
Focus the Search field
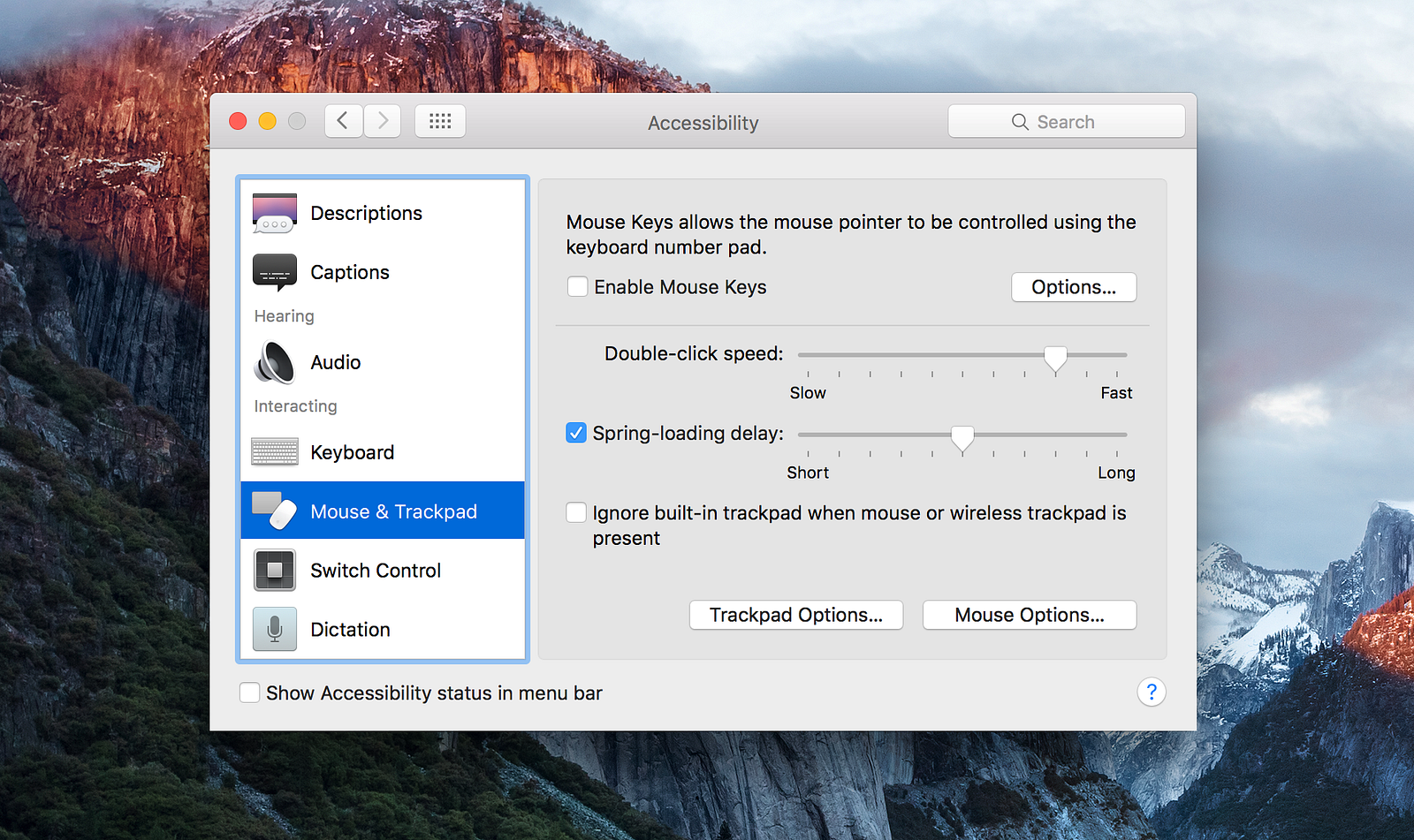[x=1067, y=122]
